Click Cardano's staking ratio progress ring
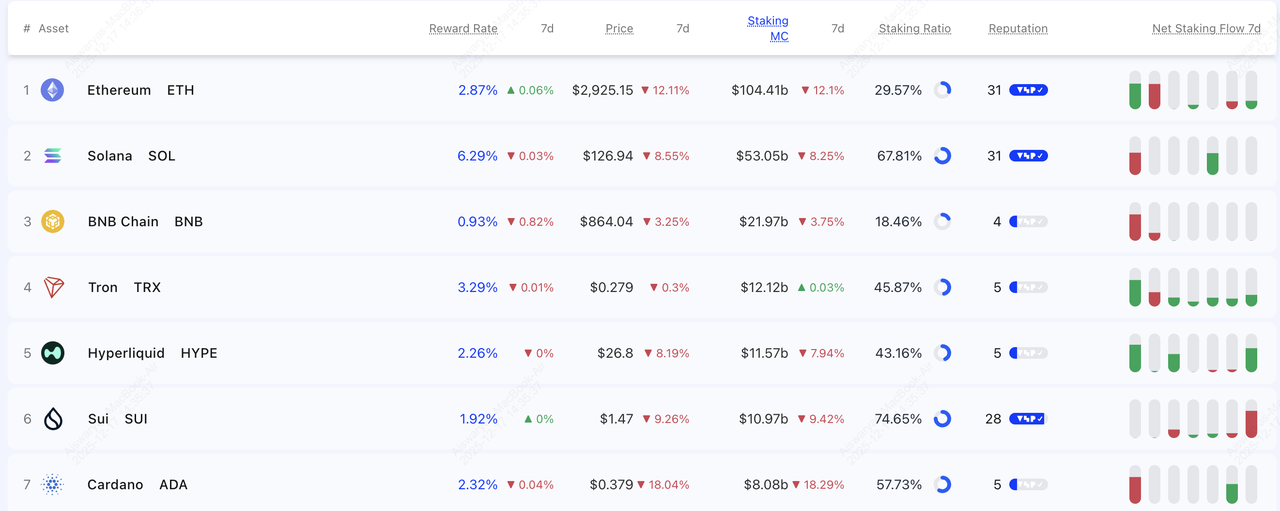This screenshot has width=1280, height=511. pyautogui.click(x=942, y=485)
